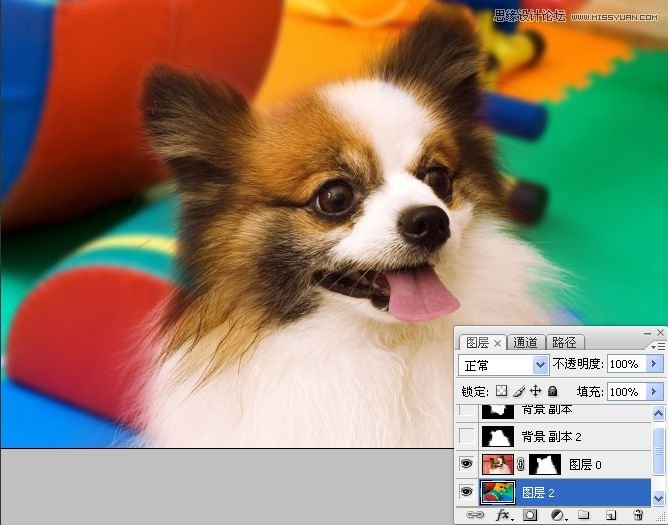The width and height of the screenshot is (668, 525).
Task: Select the 背景 副本 2 thumbnail
Action: (x=498, y=436)
